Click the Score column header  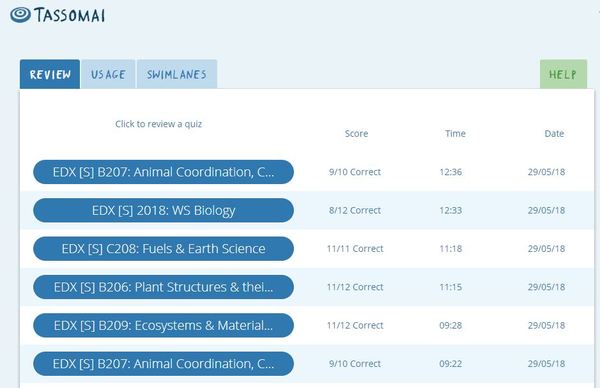click(x=356, y=134)
